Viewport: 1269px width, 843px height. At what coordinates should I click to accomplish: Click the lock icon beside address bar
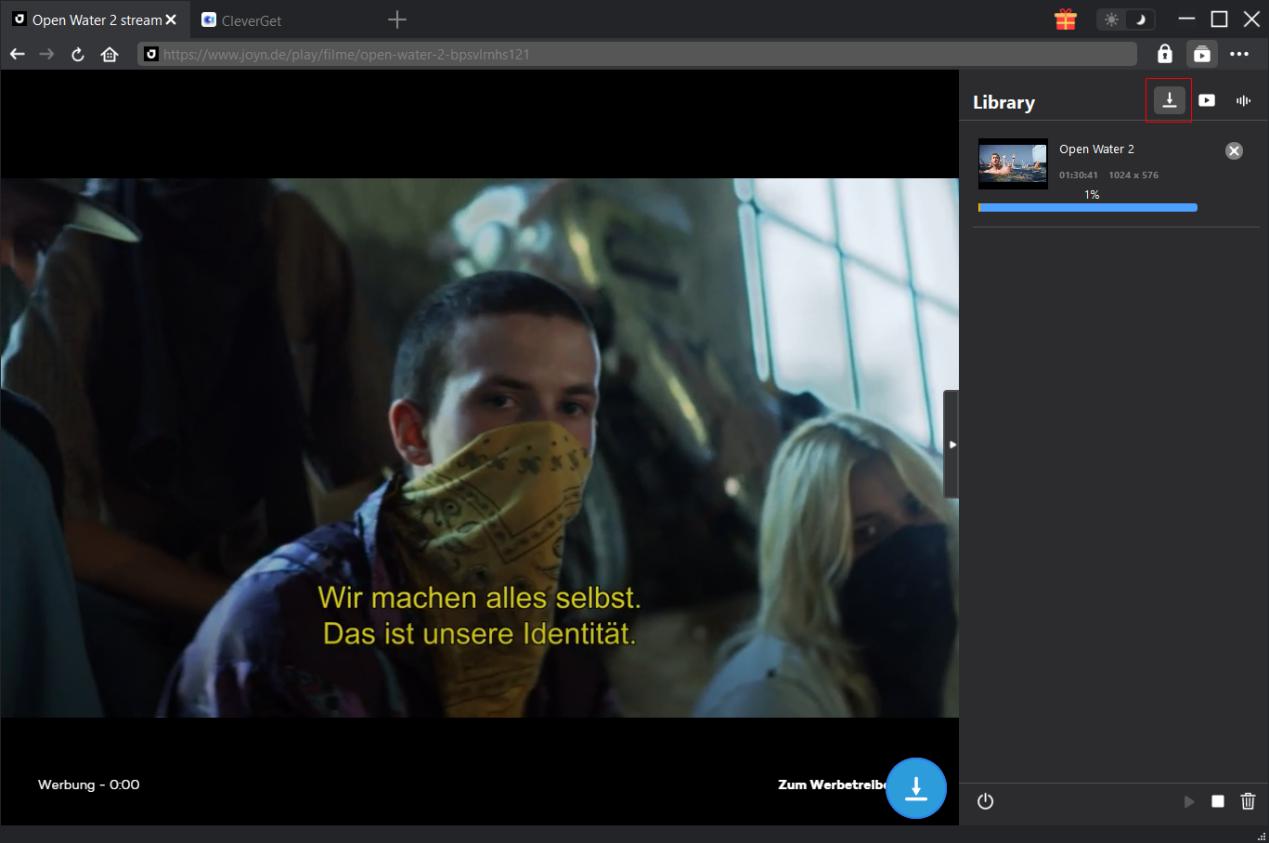(x=1164, y=54)
